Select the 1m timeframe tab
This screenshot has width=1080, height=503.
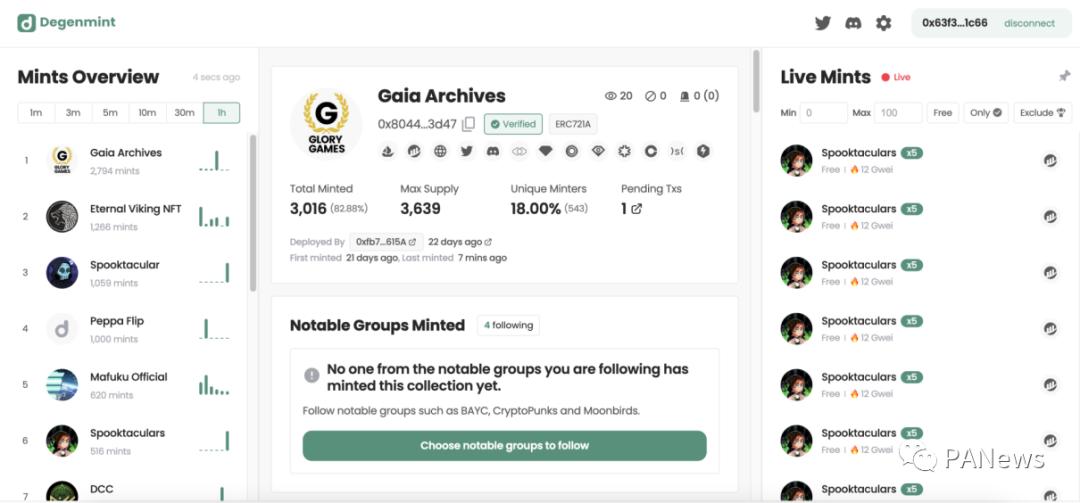pyautogui.click(x=36, y=113)
